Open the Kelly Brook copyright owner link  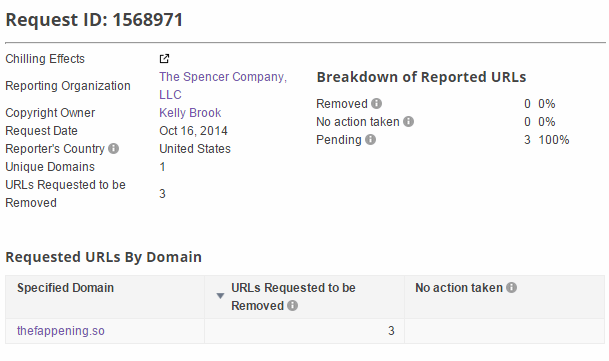tap(190, 113)
